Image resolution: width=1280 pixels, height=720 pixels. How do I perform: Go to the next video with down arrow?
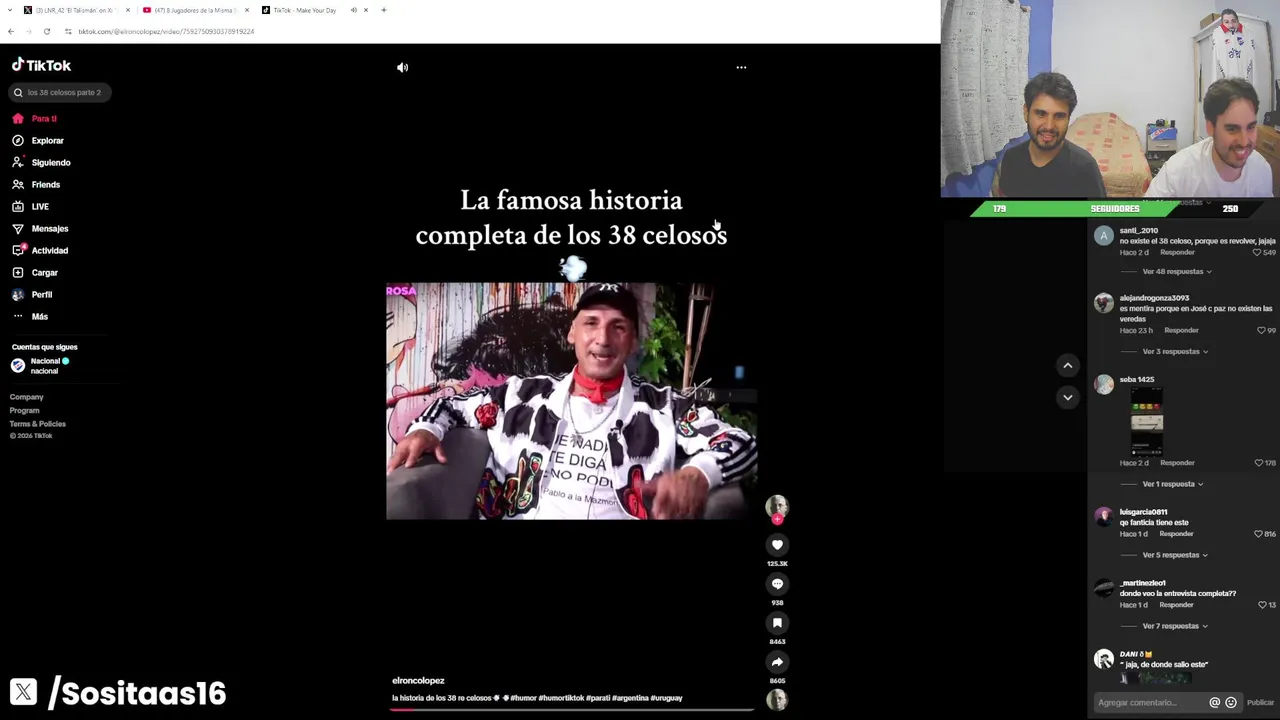(1067, 398)
